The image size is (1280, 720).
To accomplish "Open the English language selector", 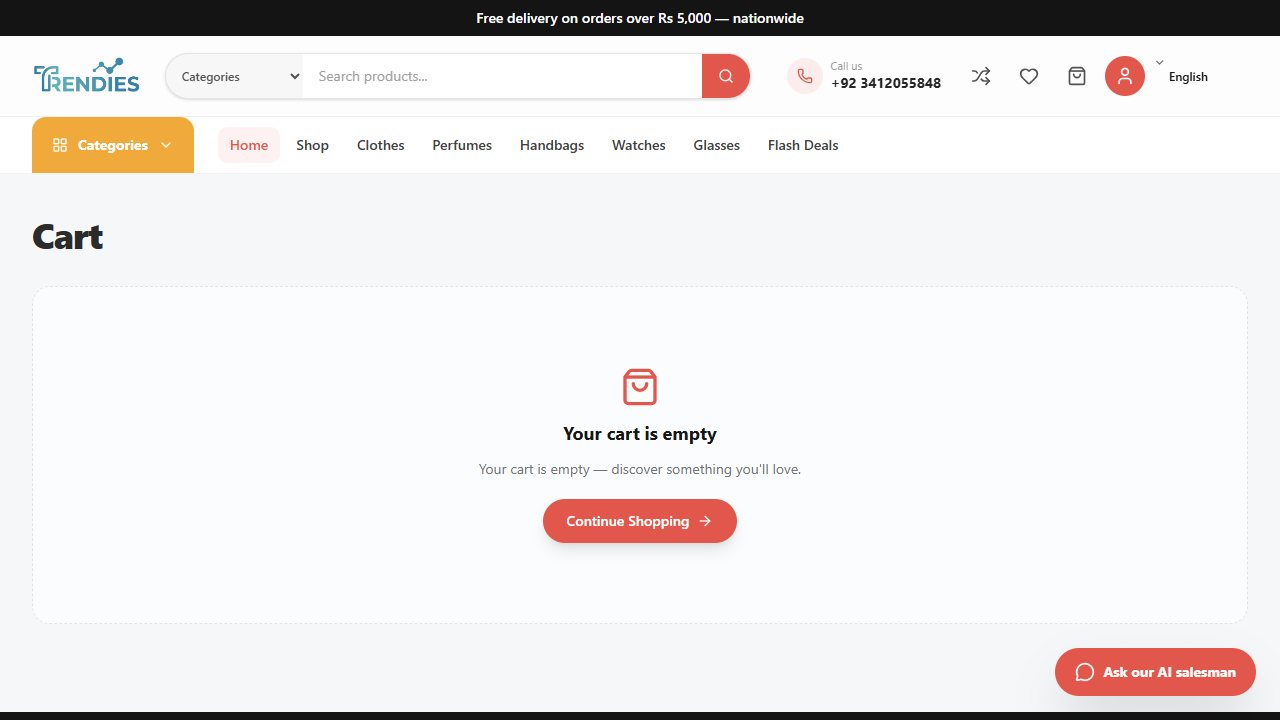I will tap(1188, 77).
